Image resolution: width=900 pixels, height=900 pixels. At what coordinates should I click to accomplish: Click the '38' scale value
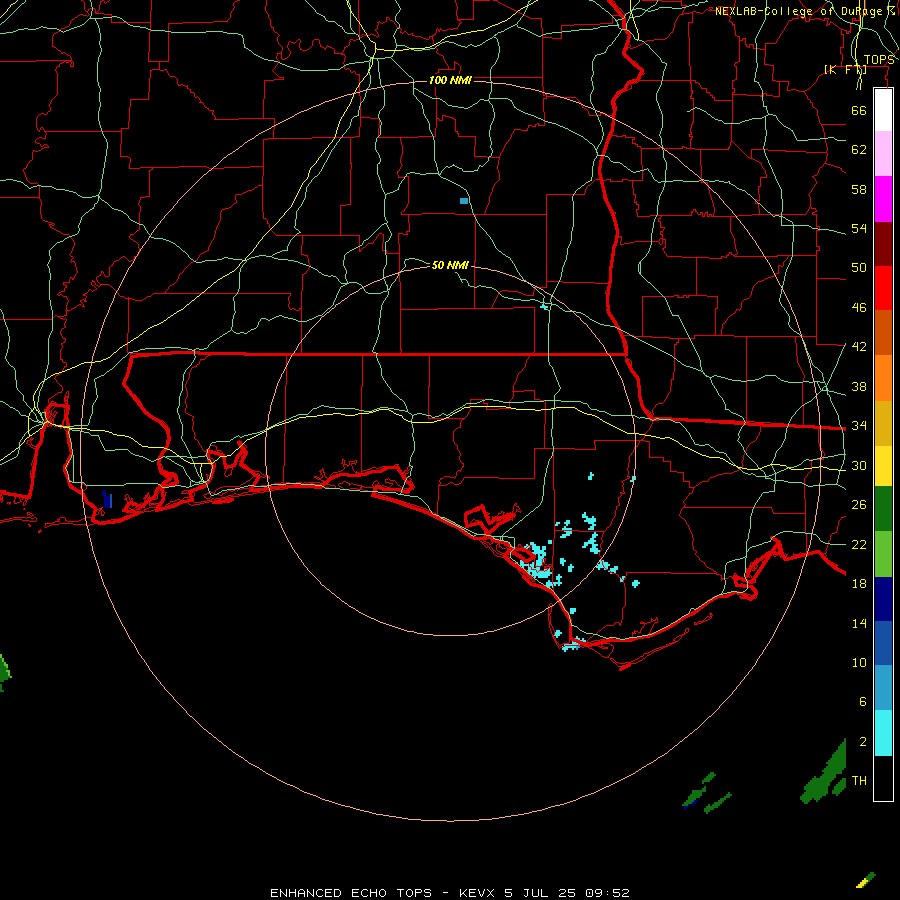(859, 387)
